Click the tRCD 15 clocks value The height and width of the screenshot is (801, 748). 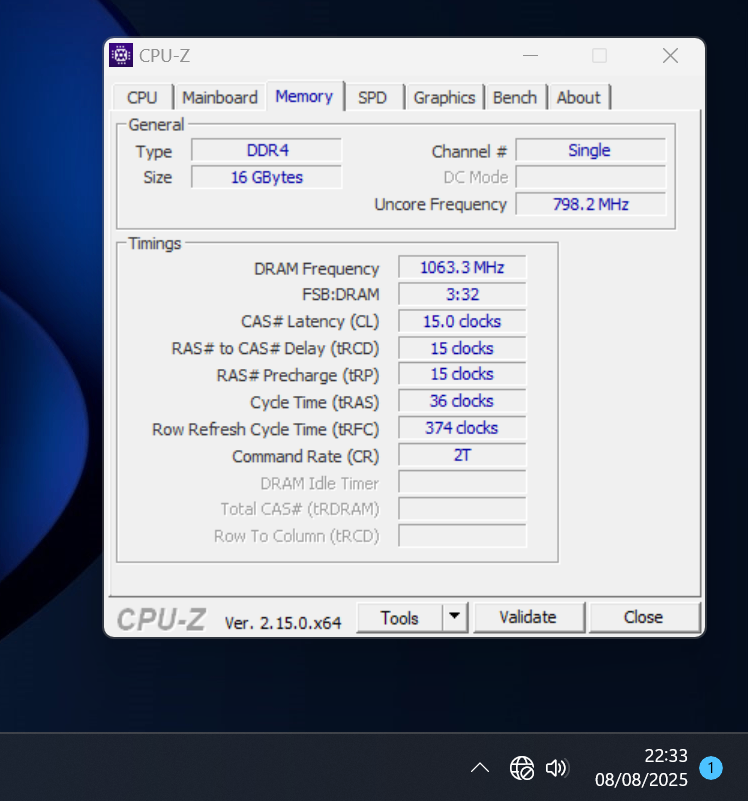462,348
